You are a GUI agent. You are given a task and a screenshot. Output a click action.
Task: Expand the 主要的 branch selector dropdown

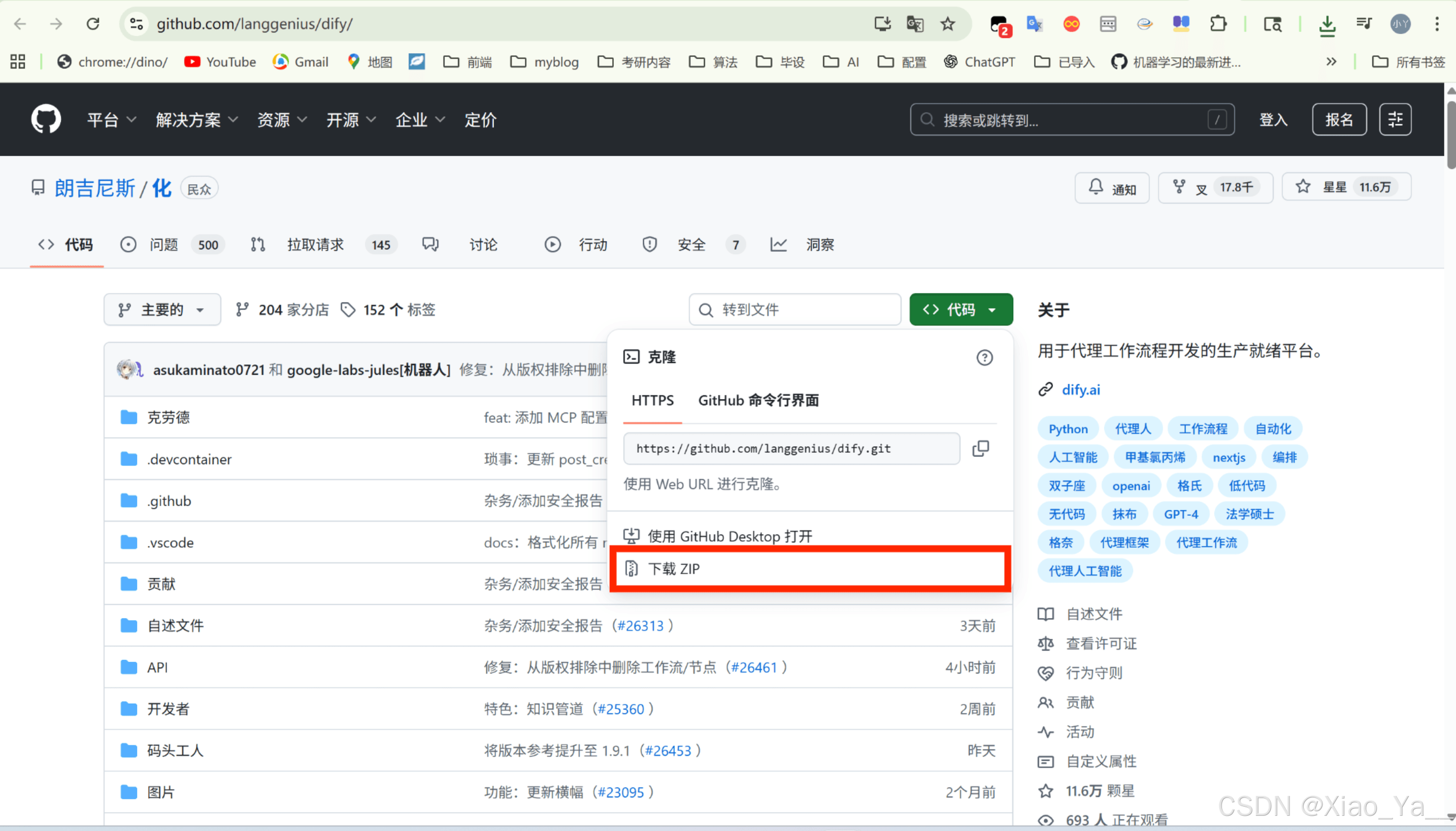pos(162,310)
